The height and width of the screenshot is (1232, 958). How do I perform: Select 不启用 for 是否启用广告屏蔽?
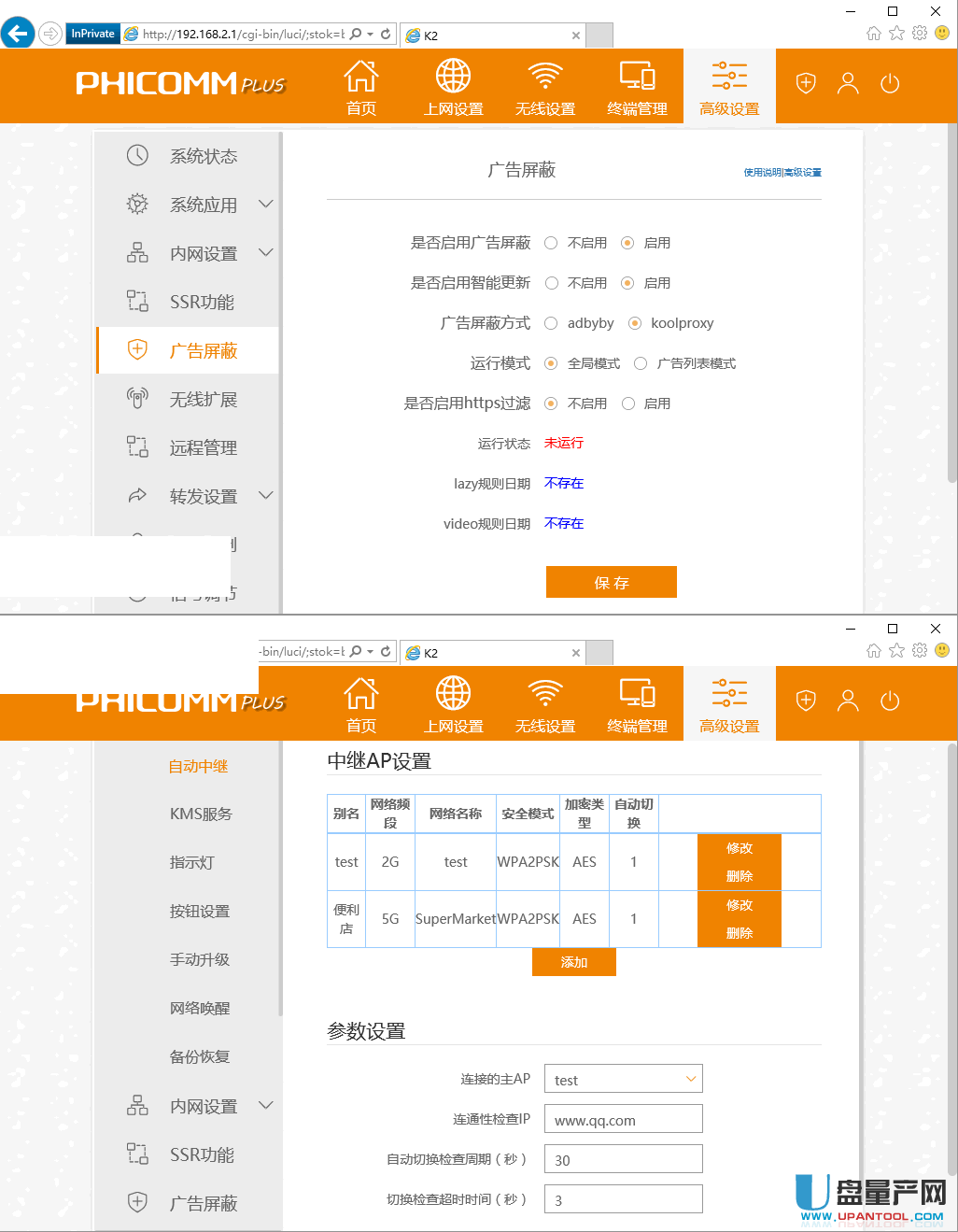click(551, 243)
